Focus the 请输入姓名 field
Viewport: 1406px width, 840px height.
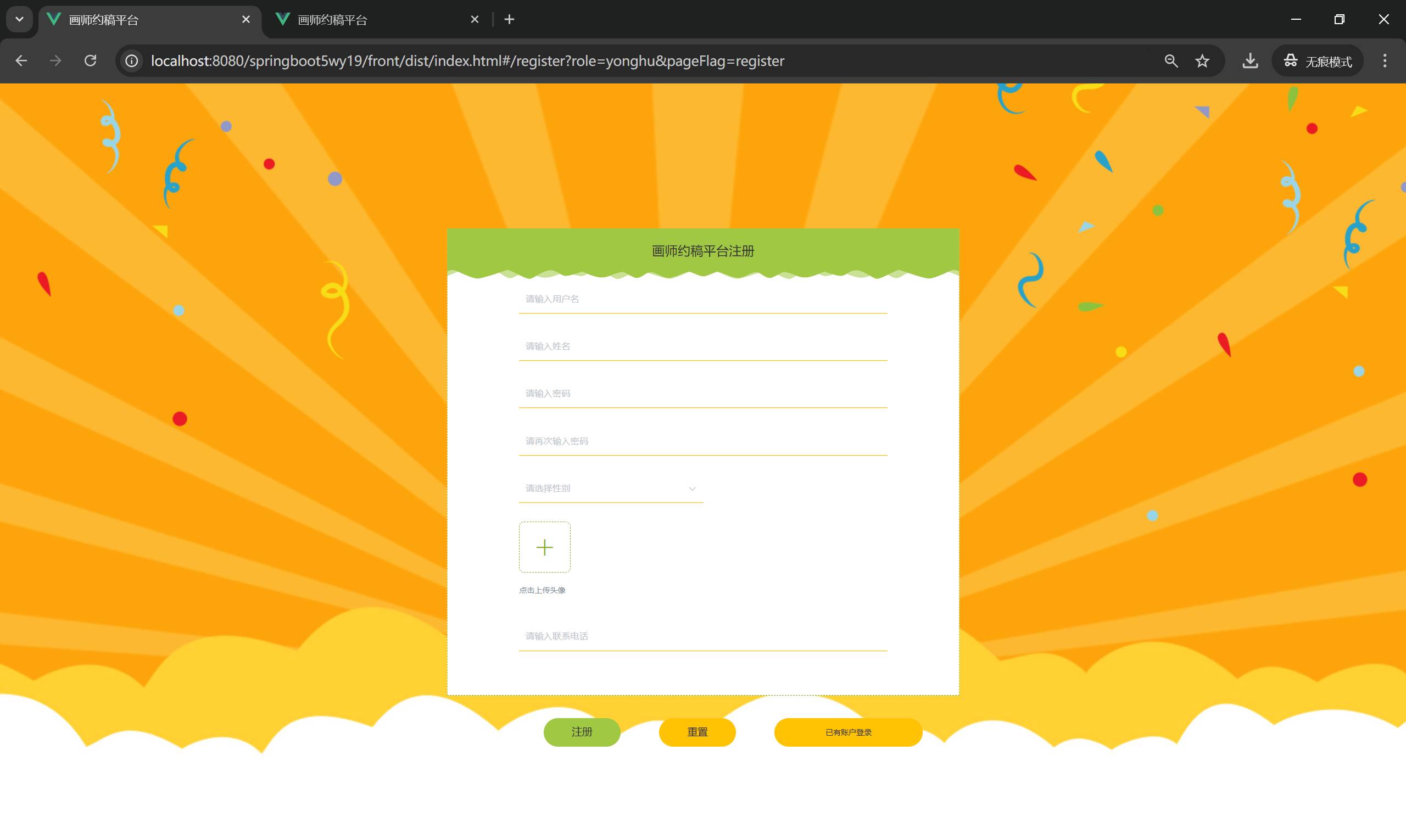[x=702, y=346]
